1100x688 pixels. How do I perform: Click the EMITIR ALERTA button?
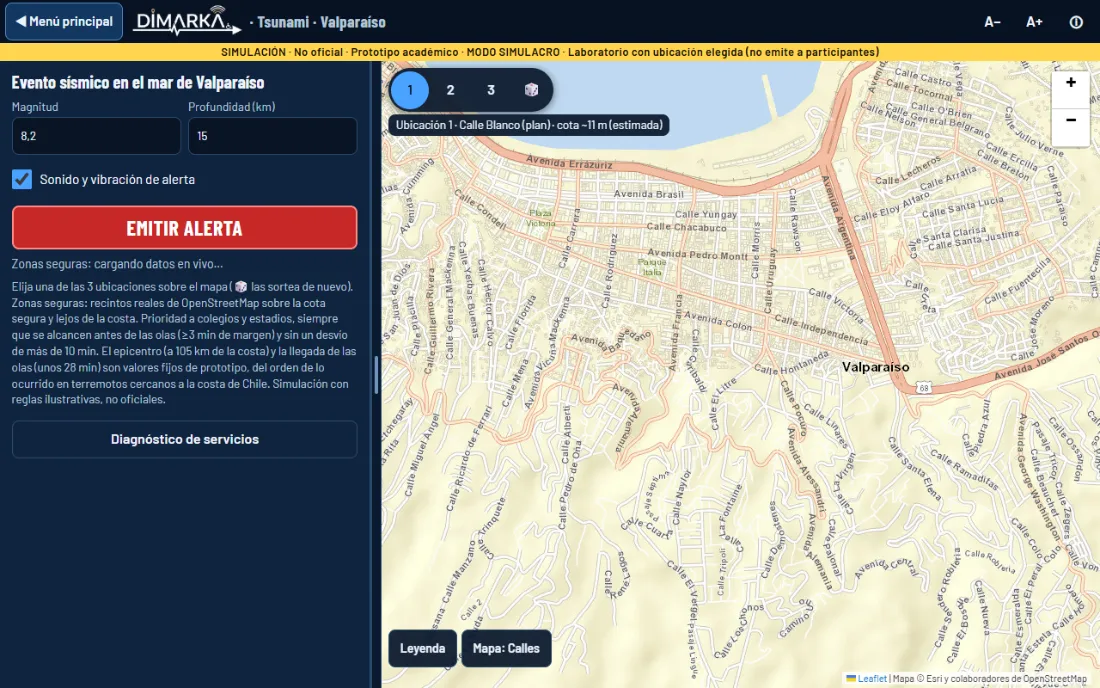pyautogui.click(x=185, y=228)
